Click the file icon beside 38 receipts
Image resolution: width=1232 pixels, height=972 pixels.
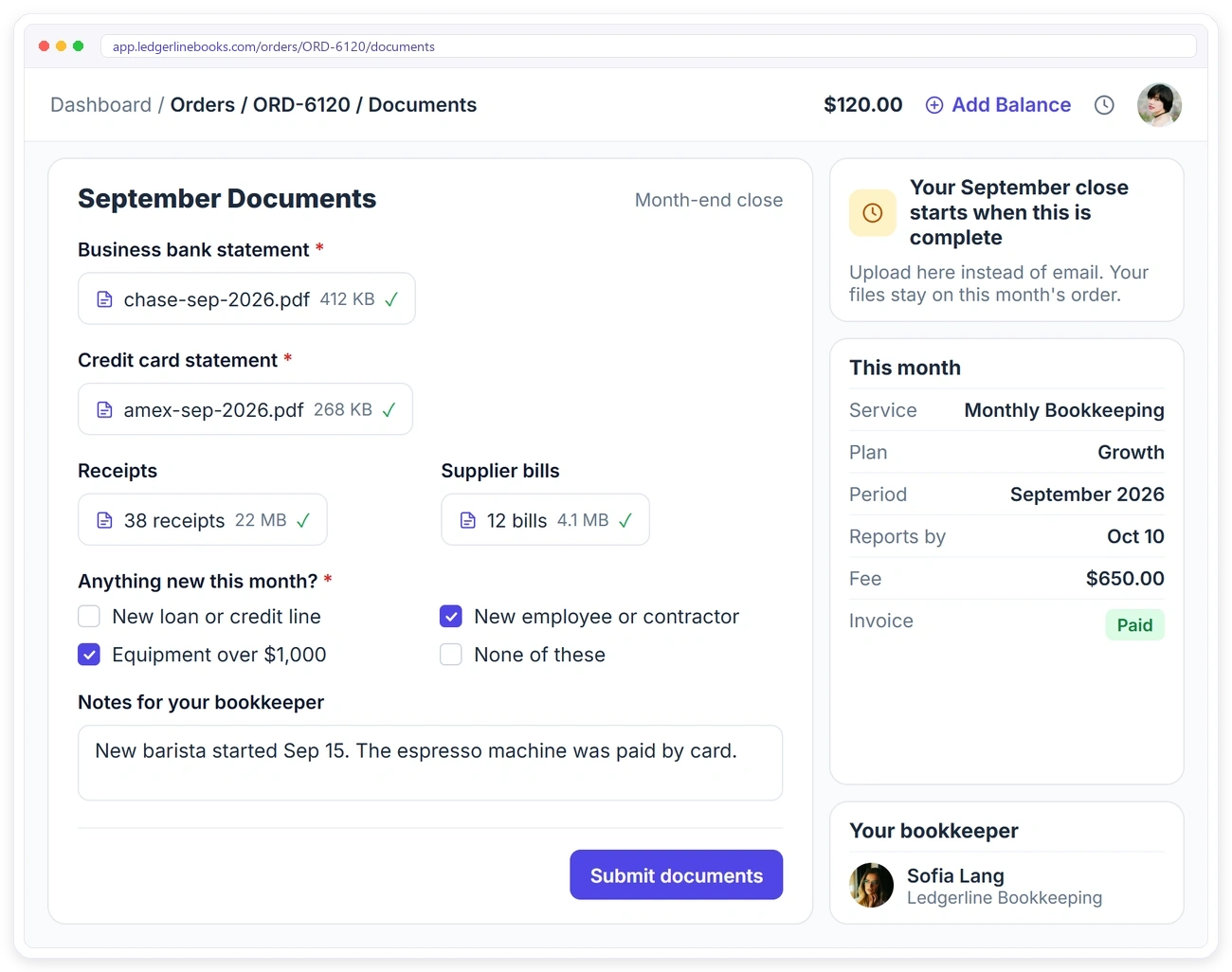(x=105, y=520)
